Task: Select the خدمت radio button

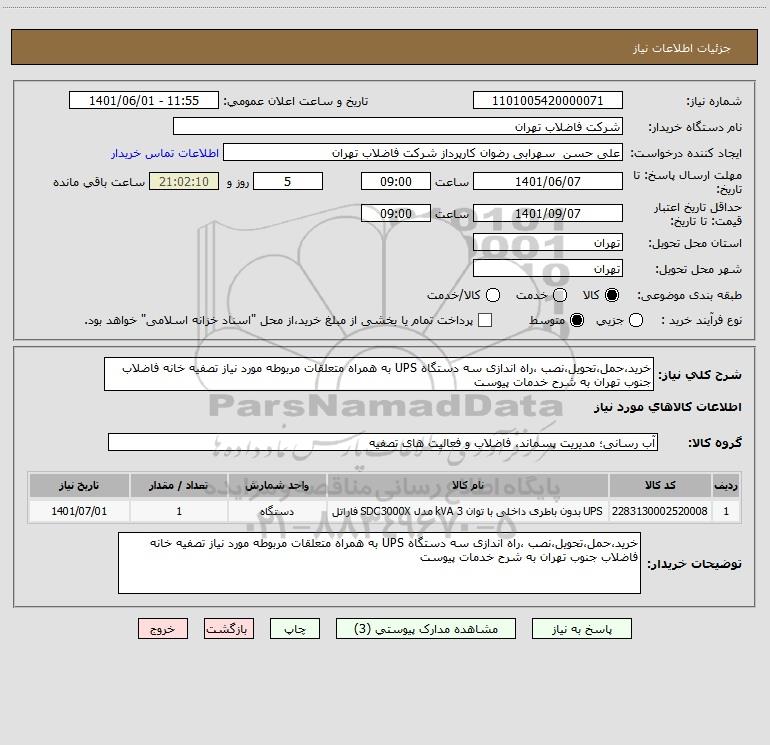Action: coord(560,295)
